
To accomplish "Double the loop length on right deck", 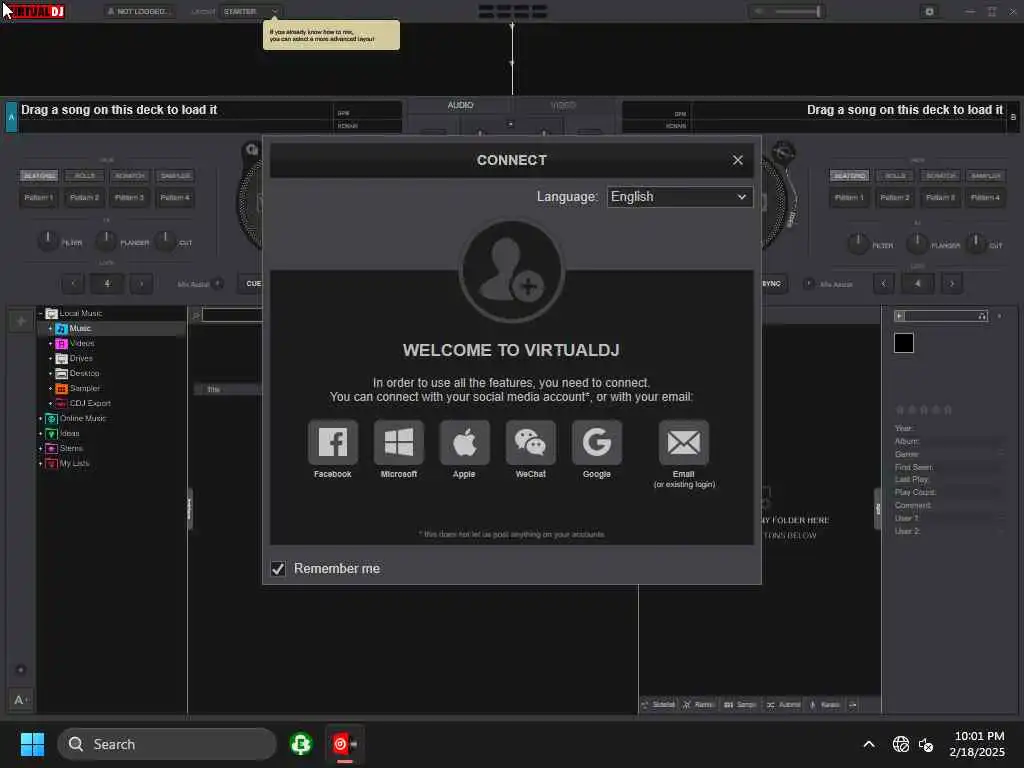I will tap(952, 283).
